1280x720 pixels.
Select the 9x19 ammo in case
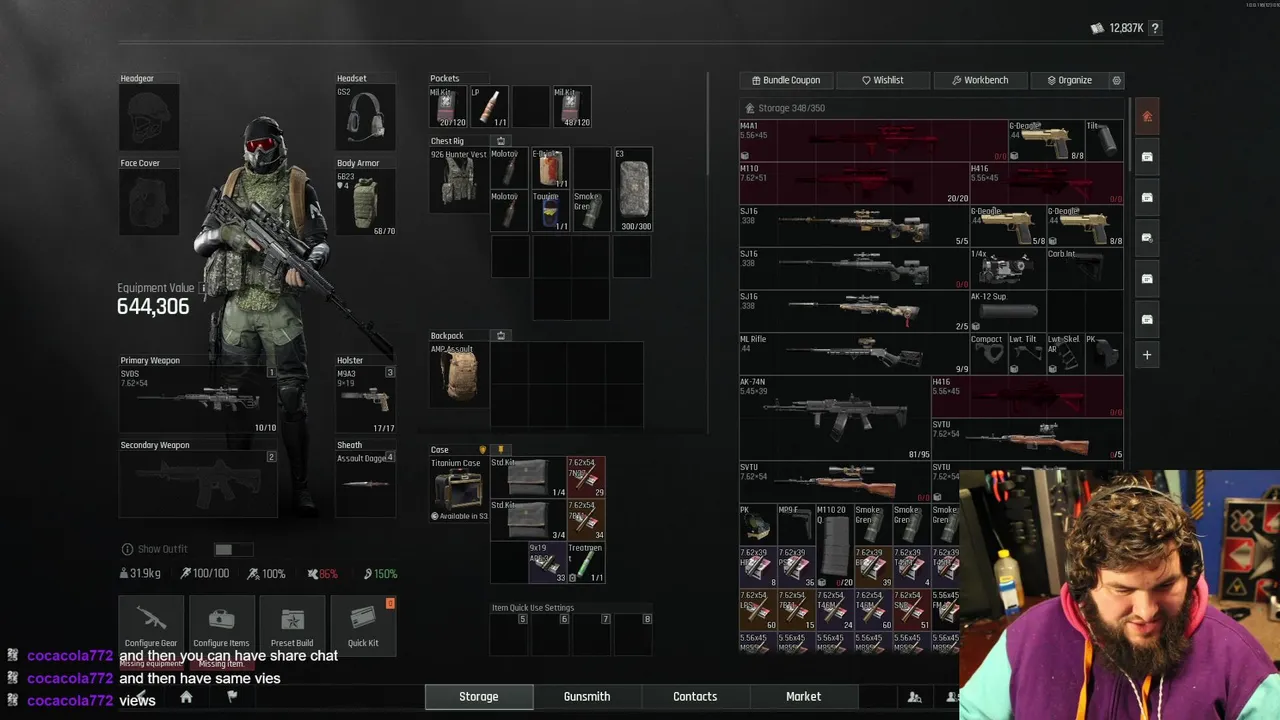pyautogui.click(x=547, y=563)
